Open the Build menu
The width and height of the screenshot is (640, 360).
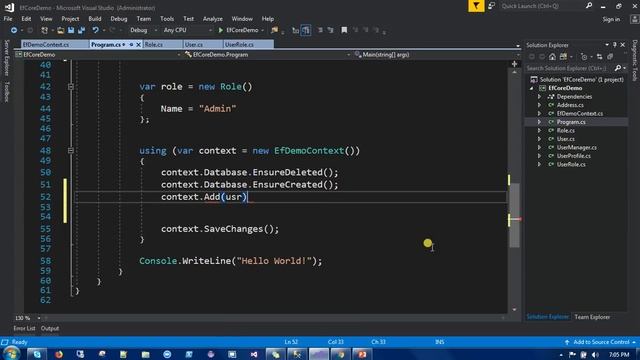pos(95,19)
